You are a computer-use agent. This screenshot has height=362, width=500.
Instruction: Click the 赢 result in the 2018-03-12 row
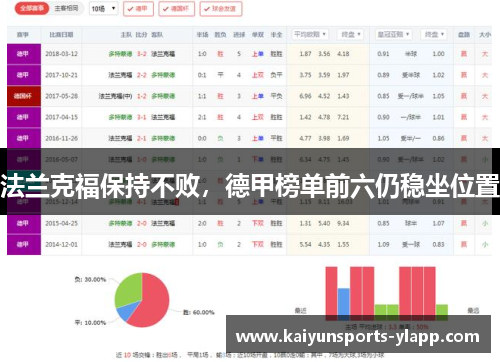tap(464, 54)
